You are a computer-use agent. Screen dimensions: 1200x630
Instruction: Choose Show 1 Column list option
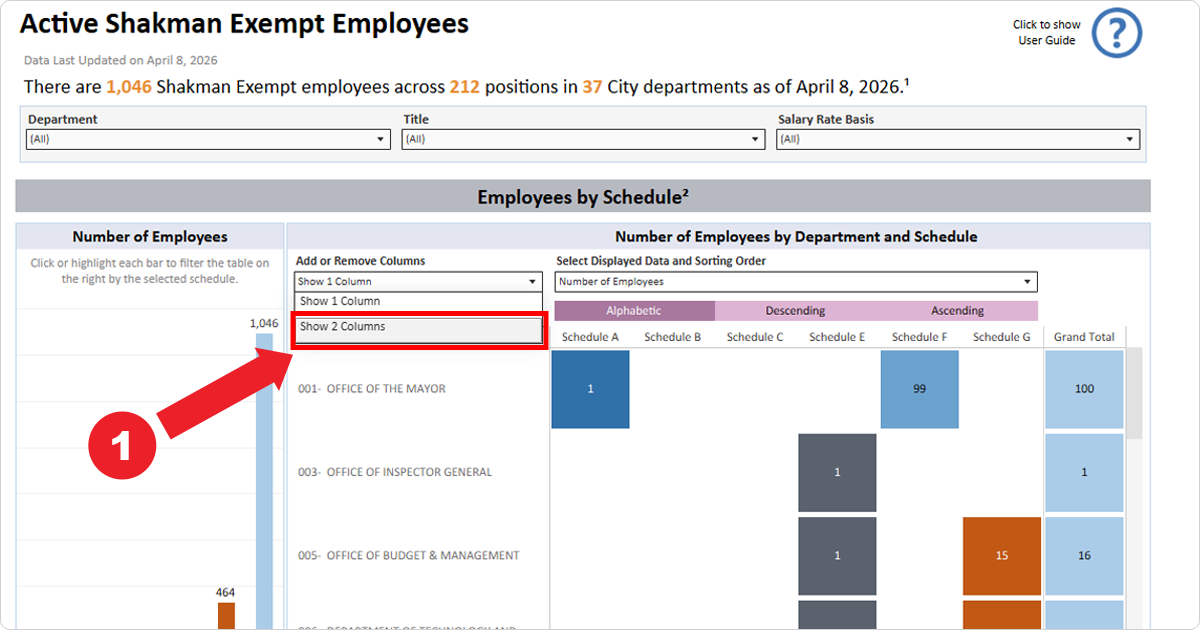(x=418, y=301)
